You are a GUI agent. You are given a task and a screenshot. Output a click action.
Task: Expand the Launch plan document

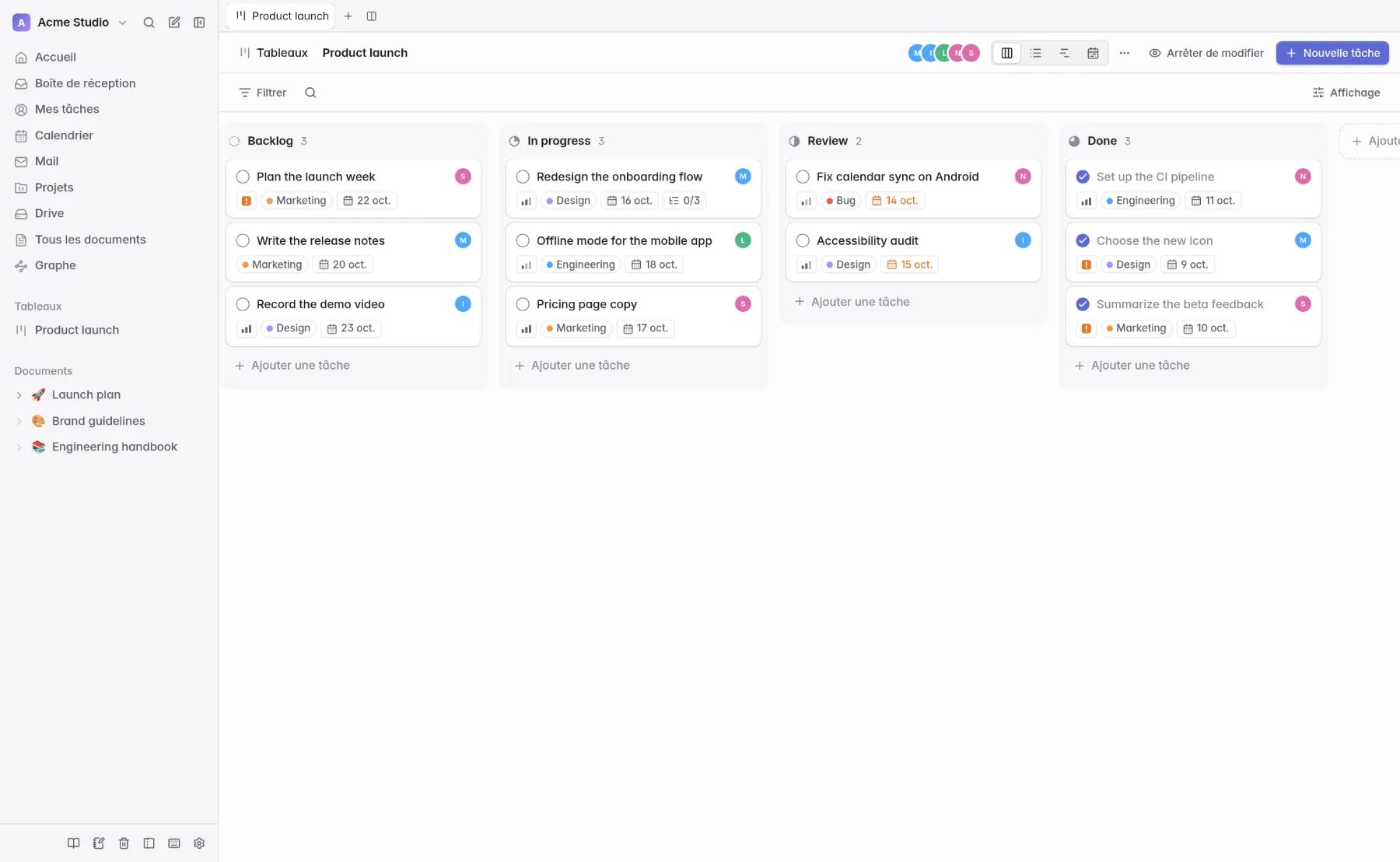click(19, 395)
